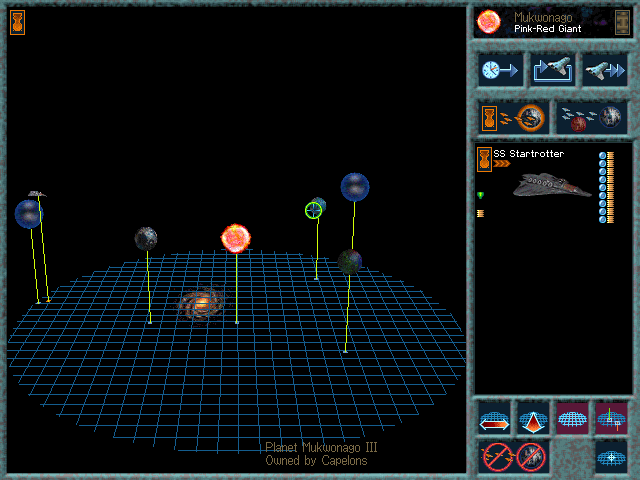Click the Owned by Capelons caption text
Viewport: 640px width, 480px height.
(316, 461)
